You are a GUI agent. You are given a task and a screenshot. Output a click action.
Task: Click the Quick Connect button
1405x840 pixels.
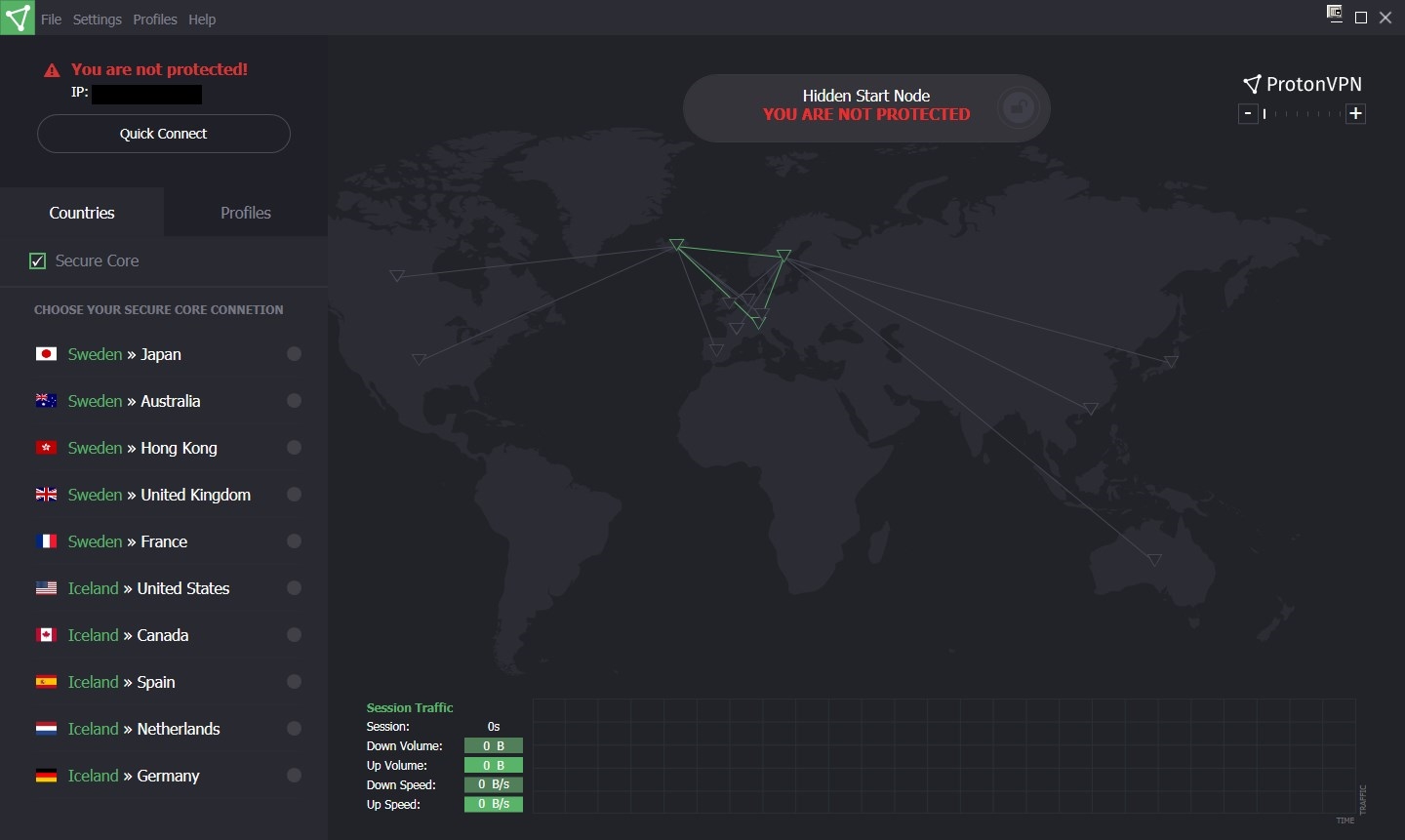pyautogui.click(x=164, y=134)
